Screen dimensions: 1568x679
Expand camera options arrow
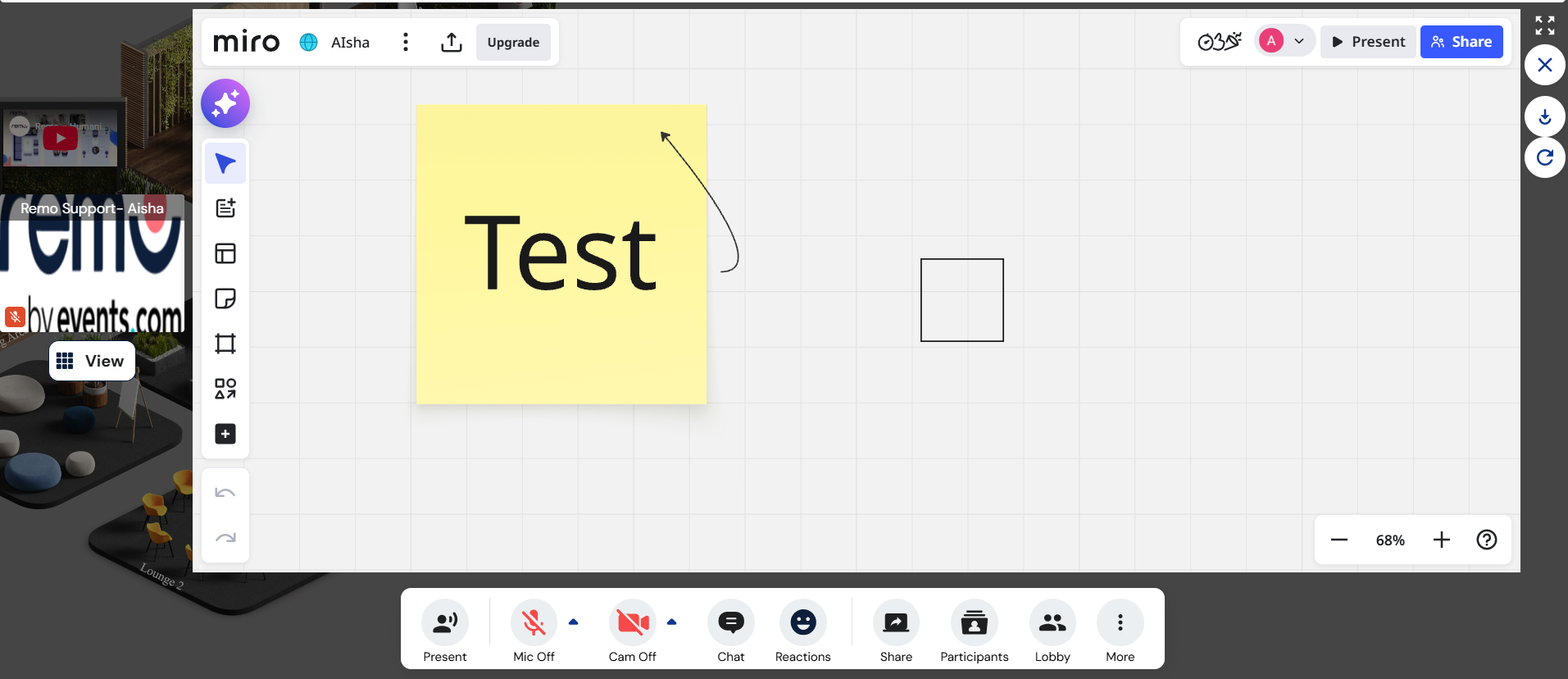click(x=672, y=622)
